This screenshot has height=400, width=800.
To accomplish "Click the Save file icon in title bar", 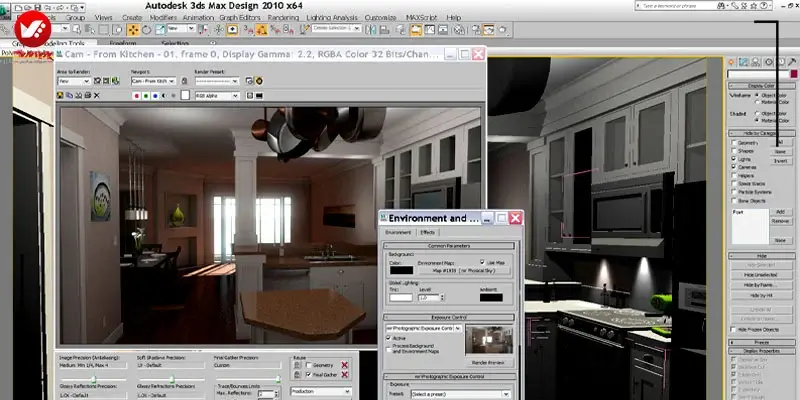I will (38, 7).
